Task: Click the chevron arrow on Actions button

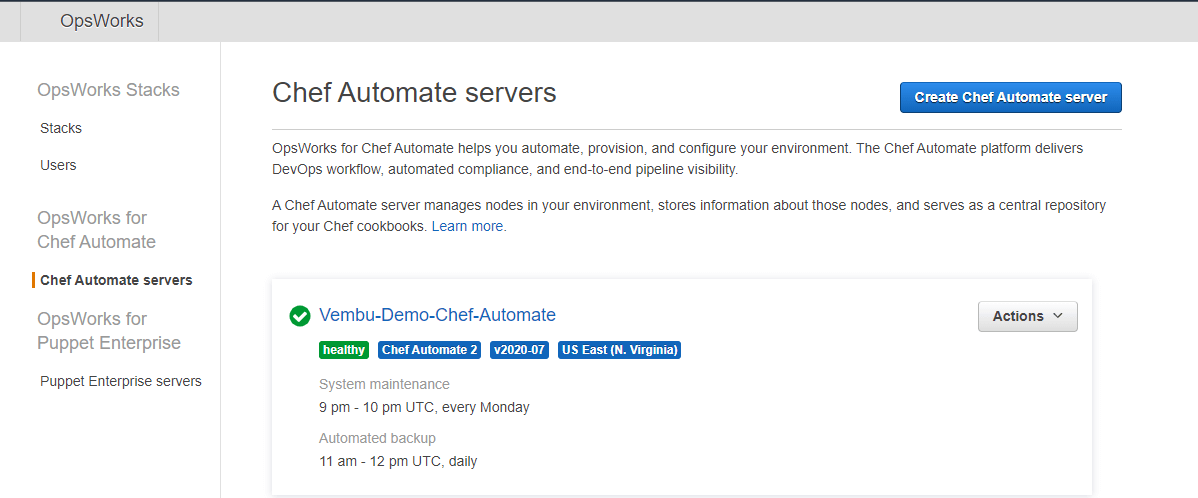Action: tap(1057, 316)
